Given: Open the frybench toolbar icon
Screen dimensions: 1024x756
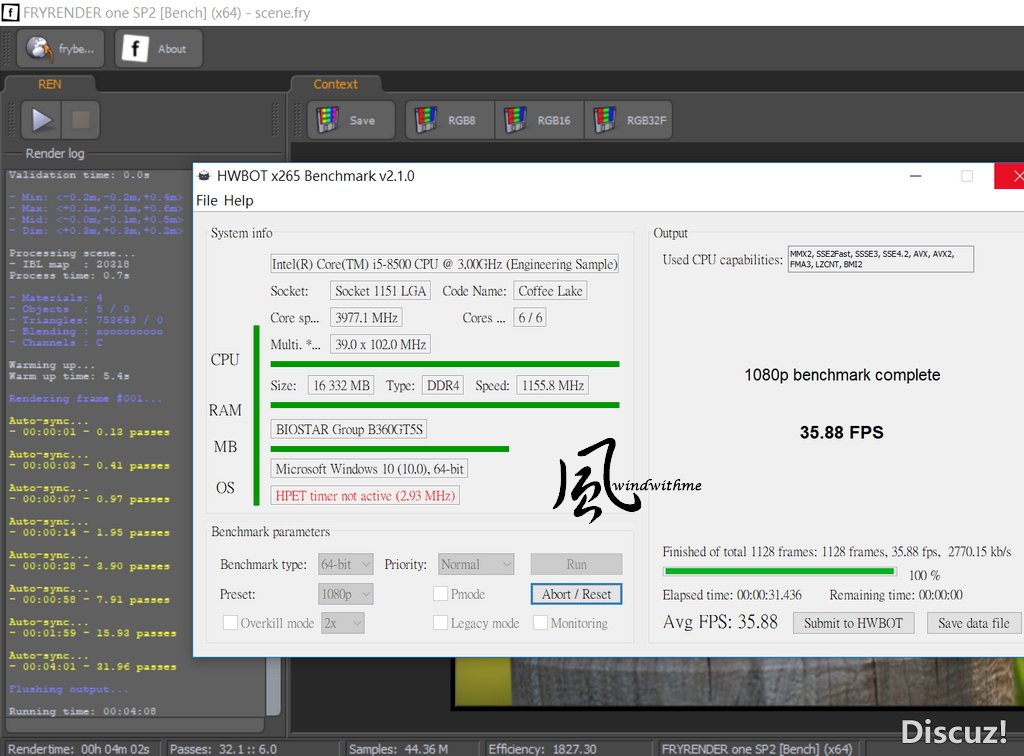Looking at the screenshot, I should 39,48.
